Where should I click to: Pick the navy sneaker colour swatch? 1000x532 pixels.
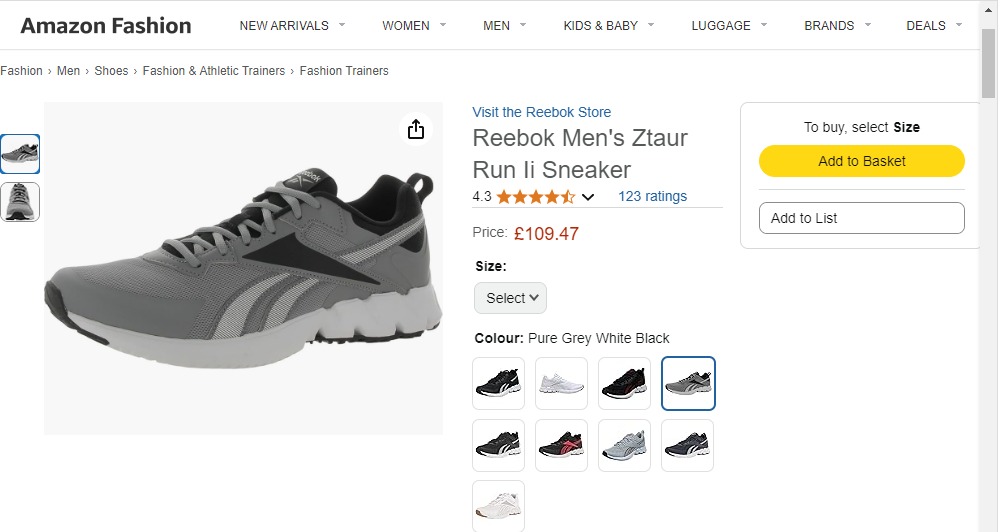(x=689, y=445)
